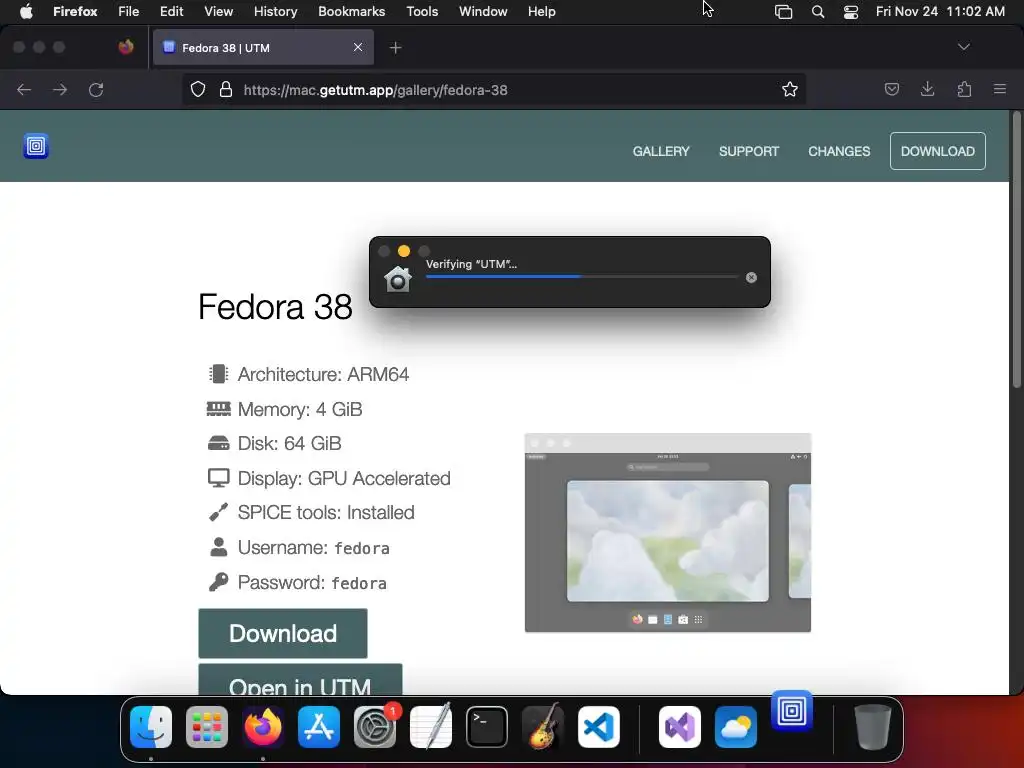The width and height of the screenshot is (1024, 768).
Task: Open Firefox hamburger application menu
Action: click(x=999, y=89)
